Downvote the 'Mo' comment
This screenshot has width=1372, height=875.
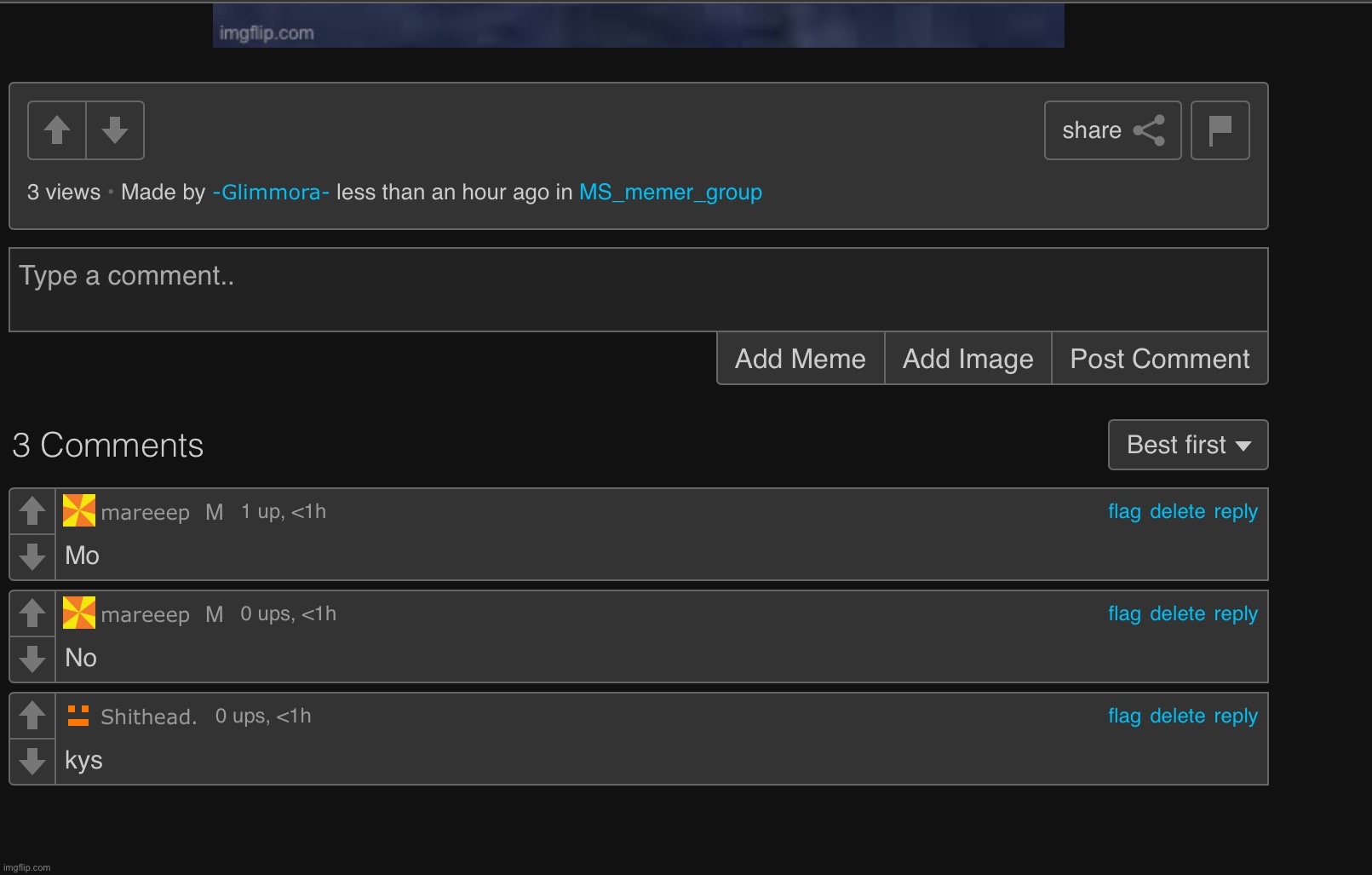[32, 557]
